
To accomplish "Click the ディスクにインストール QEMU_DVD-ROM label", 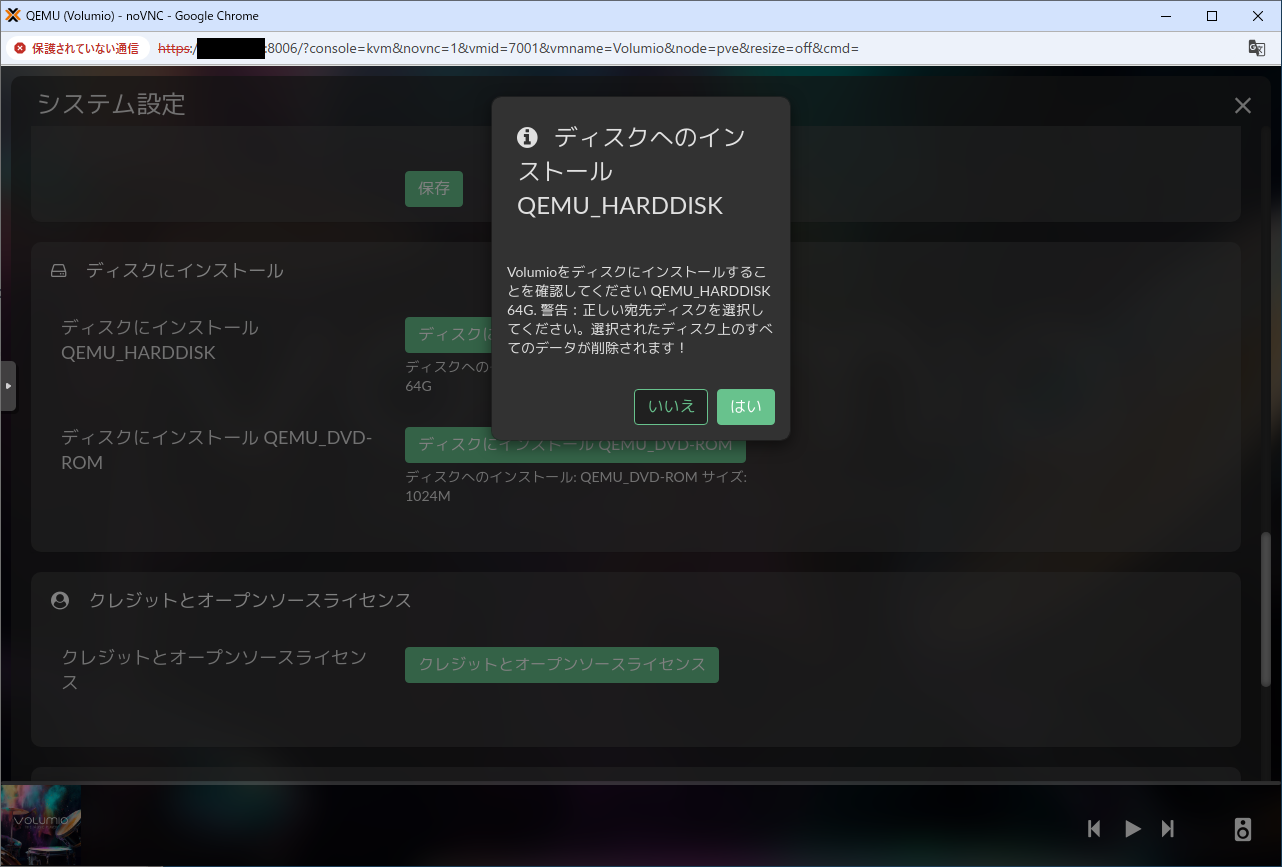I will point(216,450).
